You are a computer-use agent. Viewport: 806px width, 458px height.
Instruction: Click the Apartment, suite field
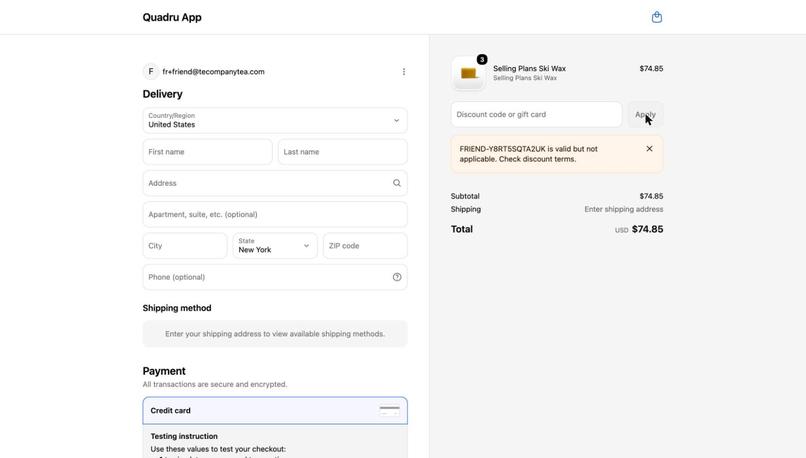coord(275,214)
